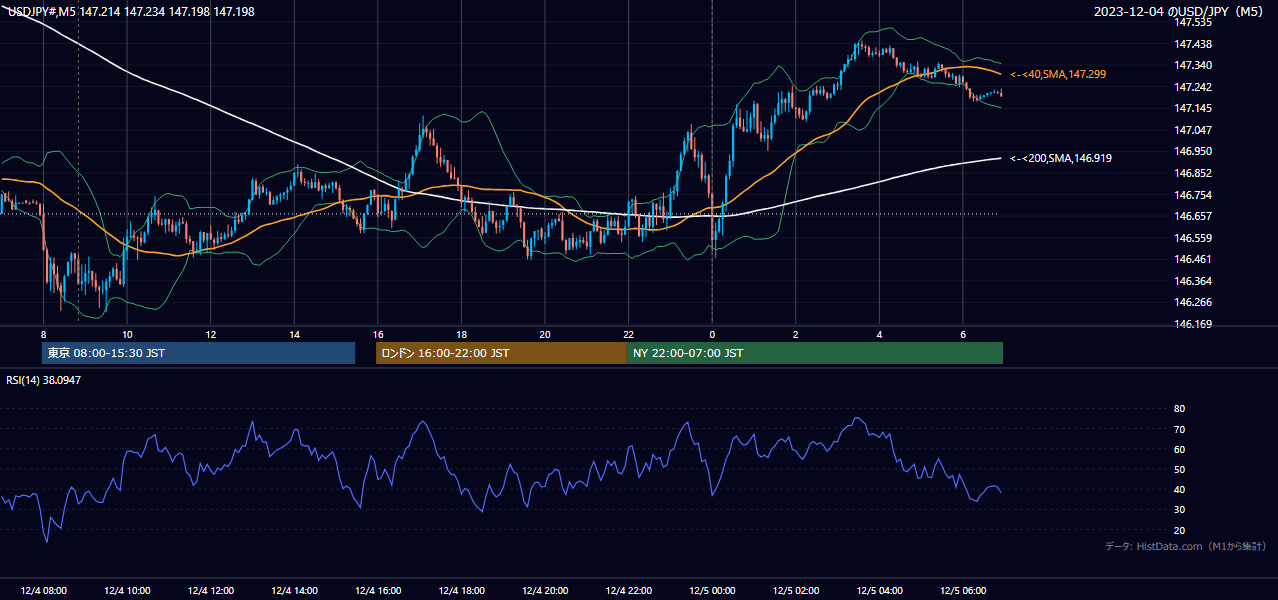Click the 12/4 08:00 time axis label
1278x600 pixels.
point(43,591)
